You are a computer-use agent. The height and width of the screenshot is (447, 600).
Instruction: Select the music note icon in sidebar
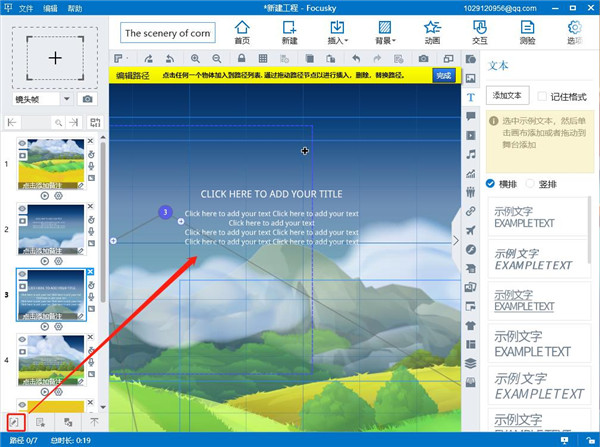(471, 154)
